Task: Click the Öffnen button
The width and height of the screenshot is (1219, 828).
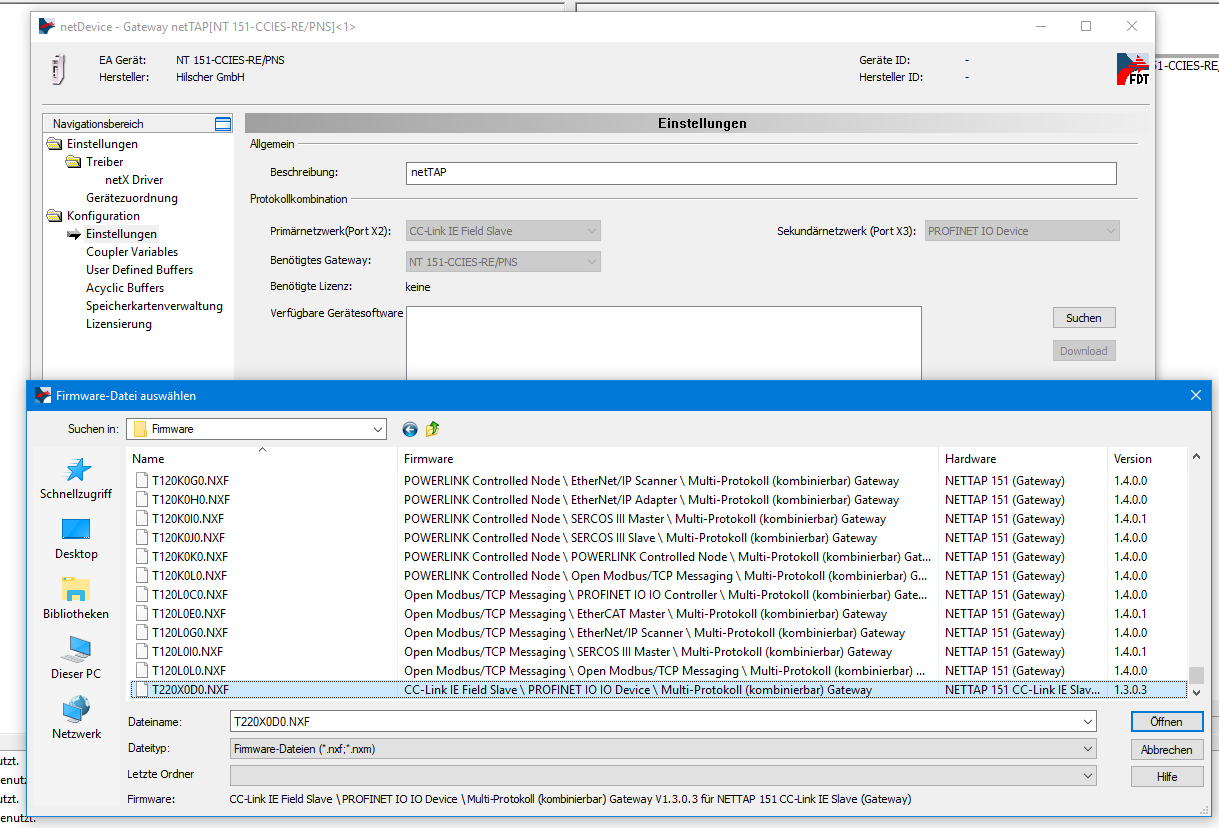Action: [1166, 721]
